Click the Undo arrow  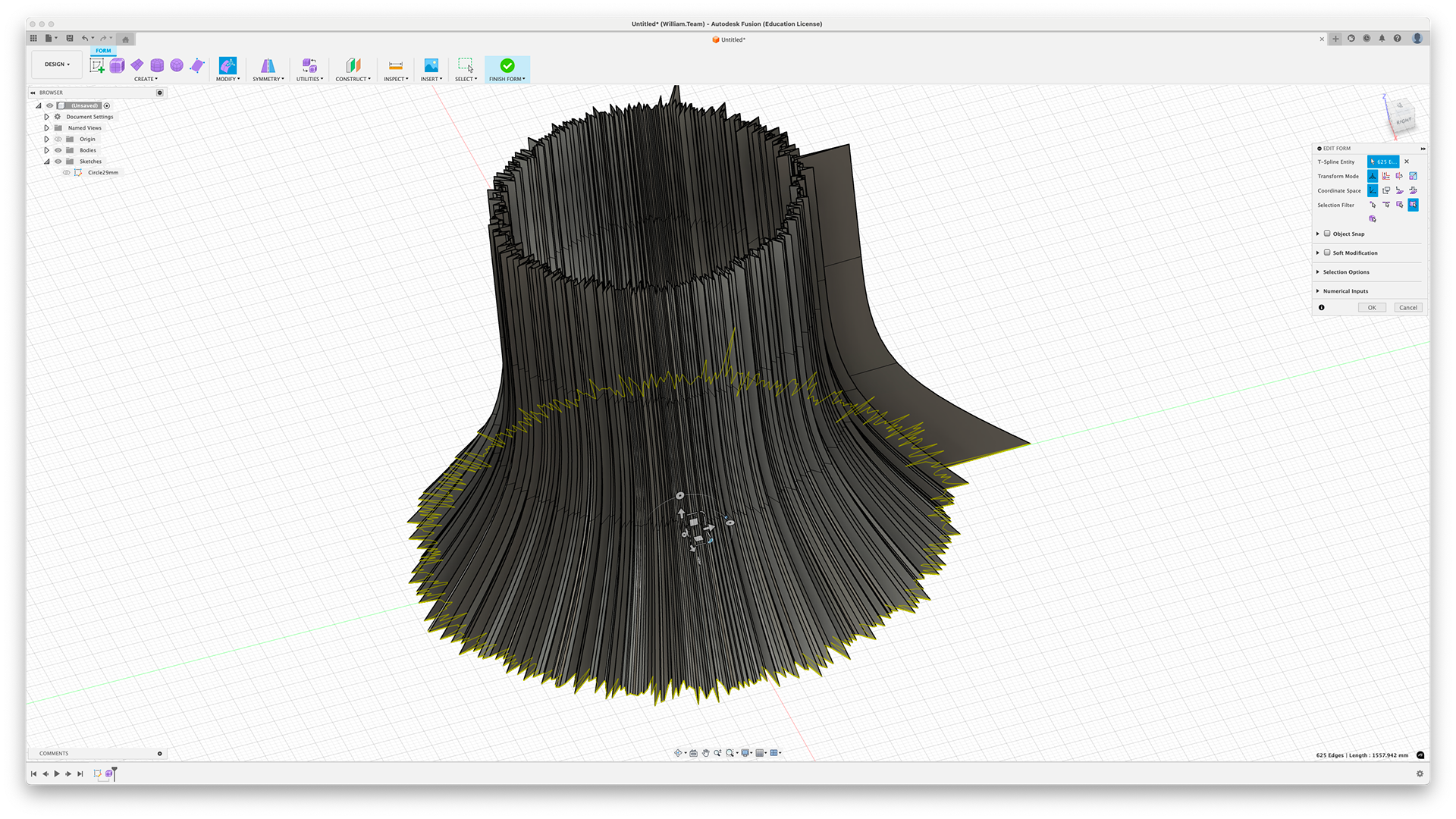click(x=85, y=38)
